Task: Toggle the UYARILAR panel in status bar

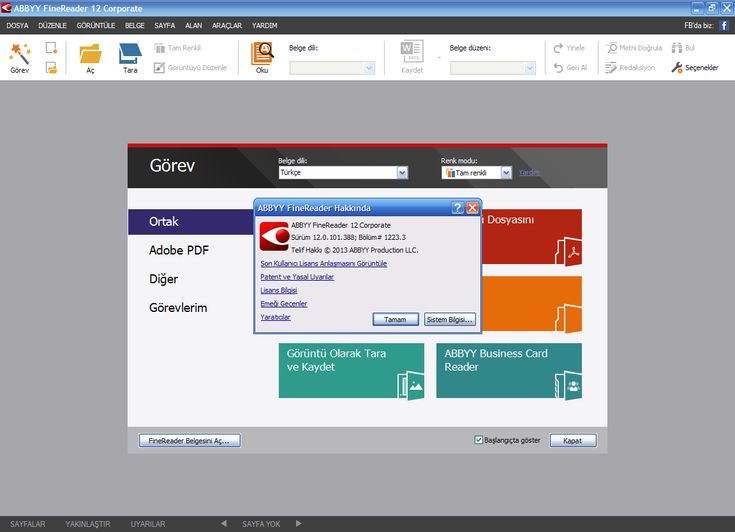Action: (148, 524)
